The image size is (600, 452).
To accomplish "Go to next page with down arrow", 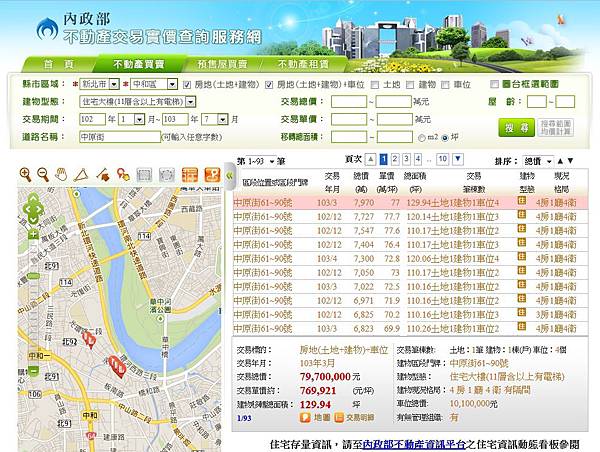I will click(458, 159).
